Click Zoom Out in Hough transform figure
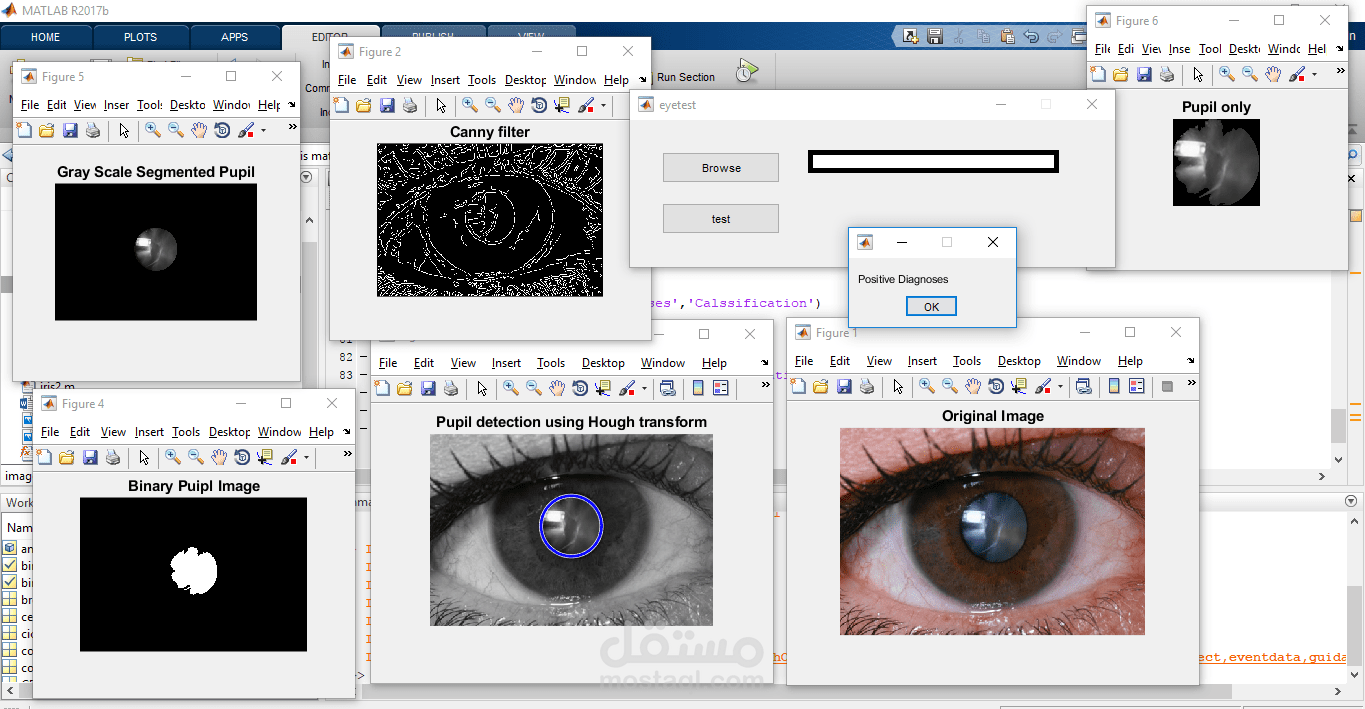This screenshot has height=709, width=1365. 534,388
